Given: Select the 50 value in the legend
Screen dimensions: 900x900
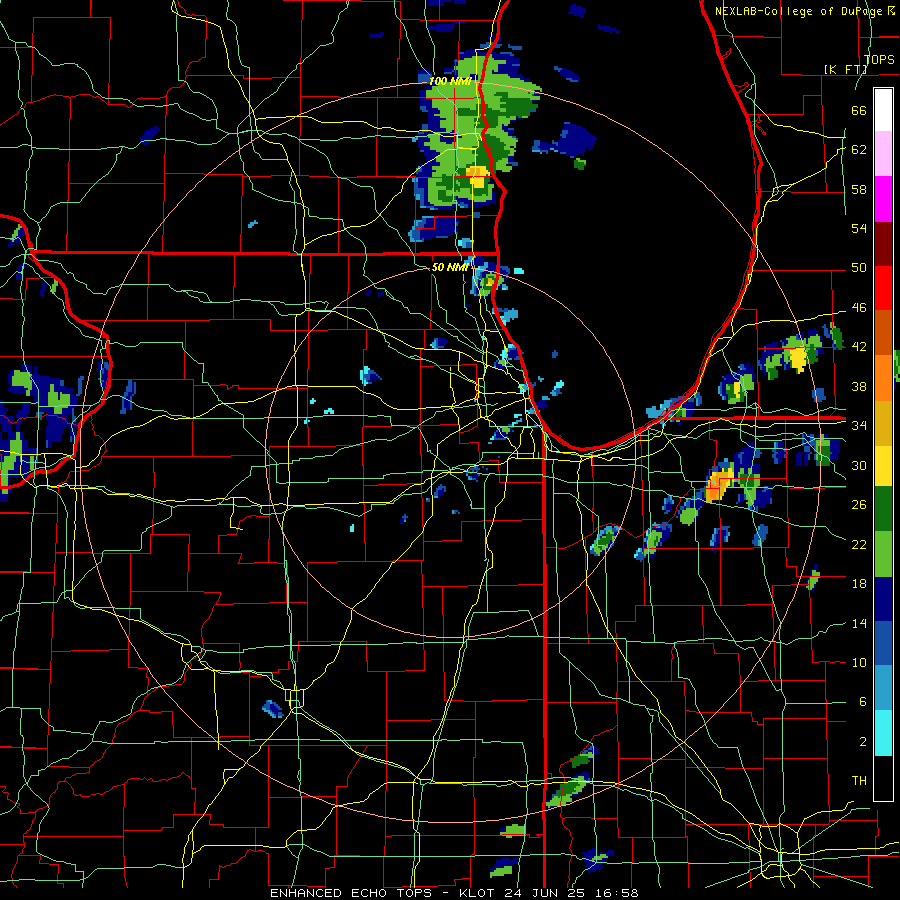Looking at the screenshot, I should click(x=859, y=268).
